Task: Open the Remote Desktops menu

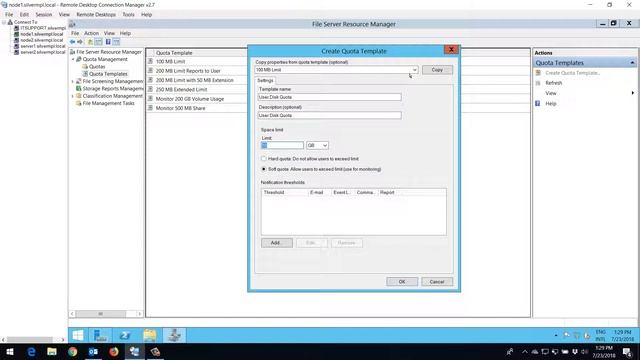Action: pyautogui.click(x=96, y=14)
